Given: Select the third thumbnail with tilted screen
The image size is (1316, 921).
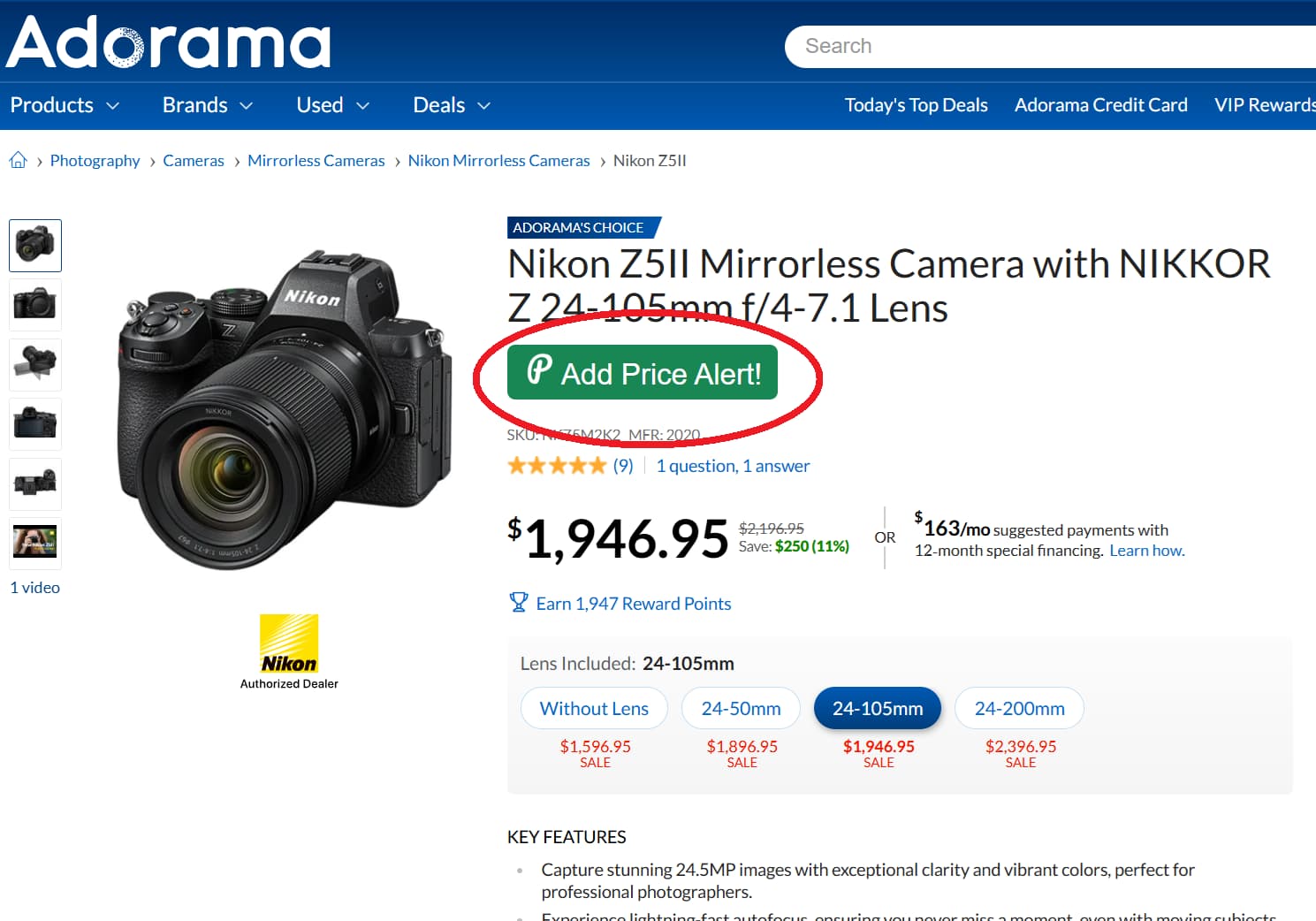Looking at the screenshot, I should tap(35, 364).
